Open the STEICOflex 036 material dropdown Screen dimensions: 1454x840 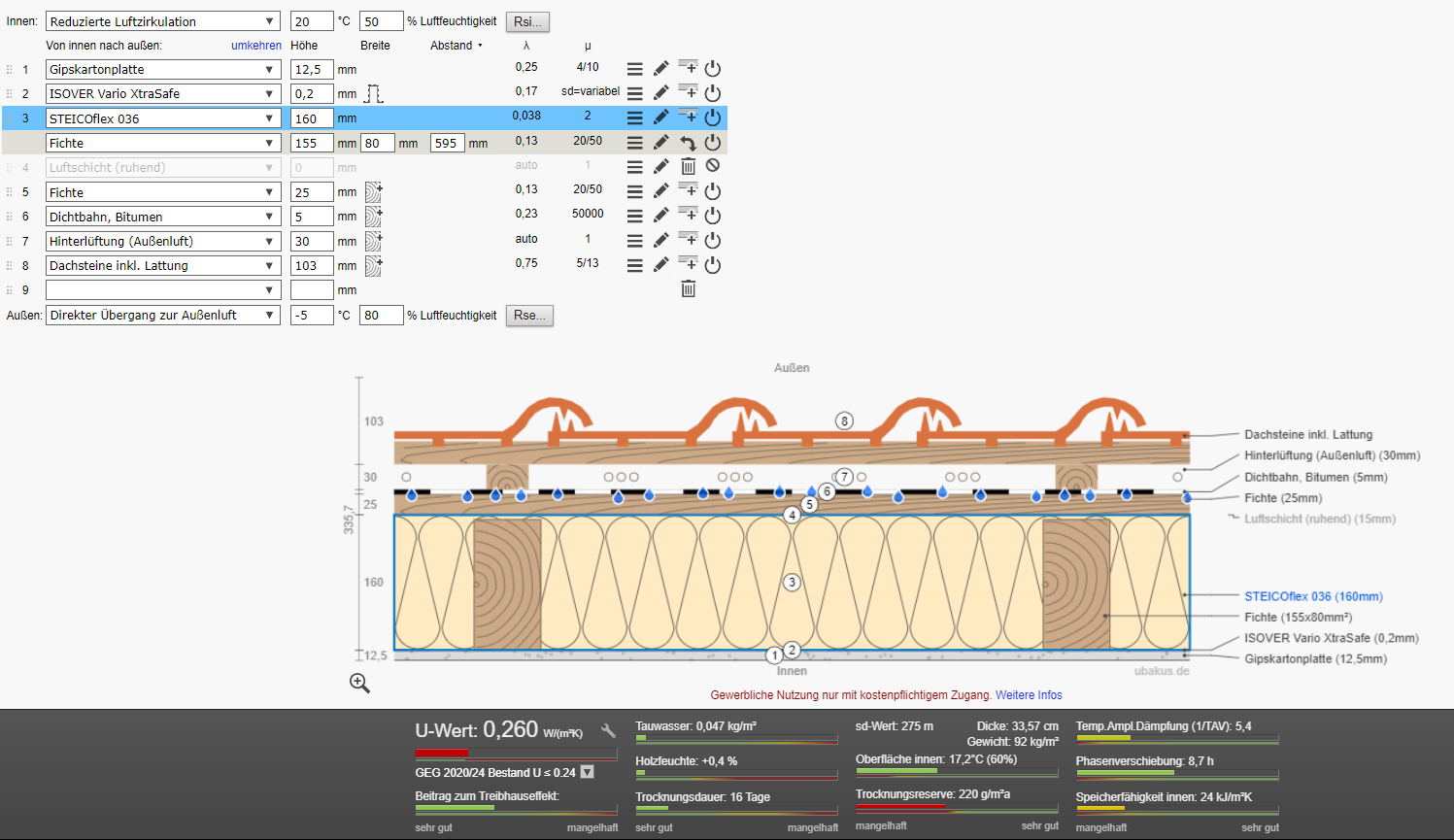pos(163,118)
